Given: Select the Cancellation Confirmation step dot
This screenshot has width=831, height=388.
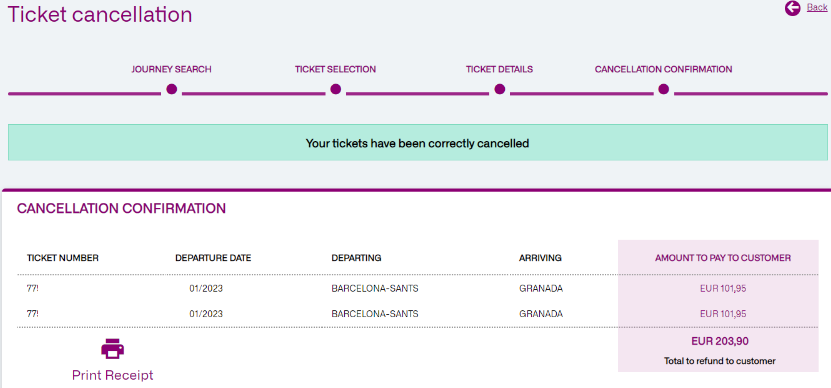Looking at the screenshot, I should pyautogui.click(x=664, y=89).
